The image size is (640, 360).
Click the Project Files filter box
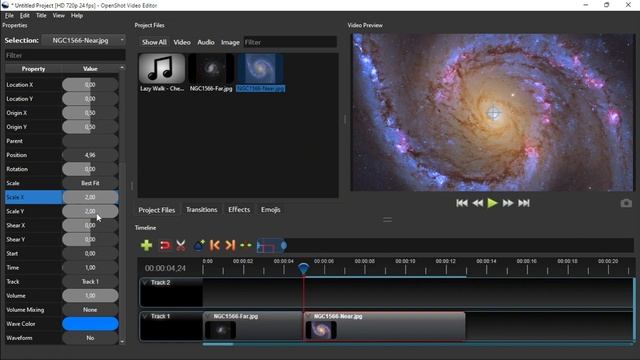click(x=290, y=42)
